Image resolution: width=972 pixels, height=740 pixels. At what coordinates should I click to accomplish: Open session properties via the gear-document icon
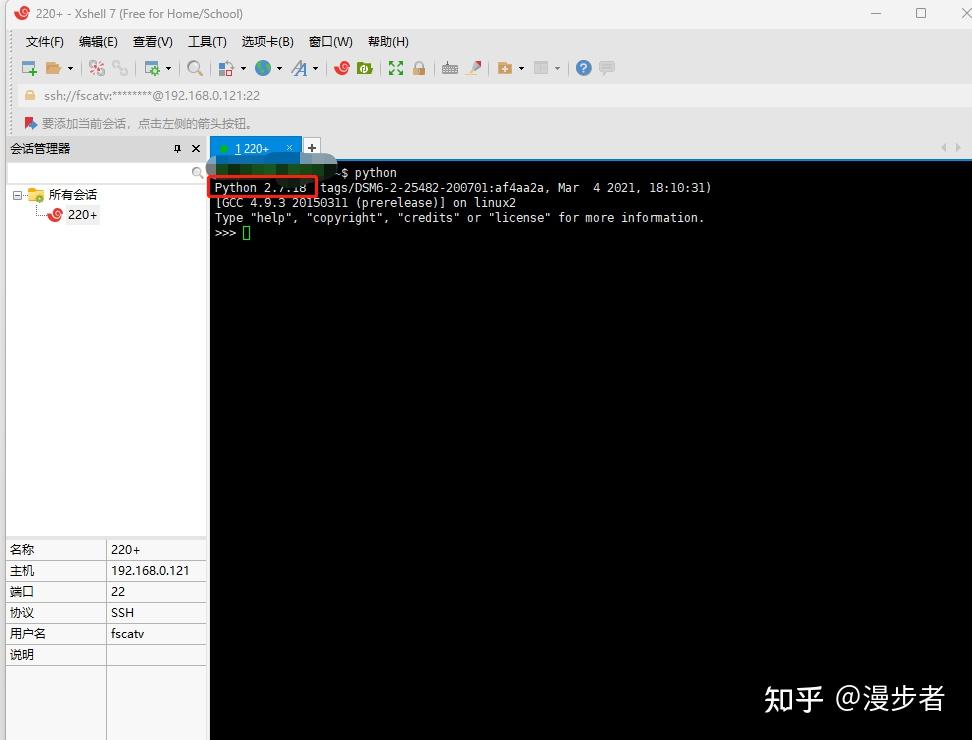click(153, 68)
